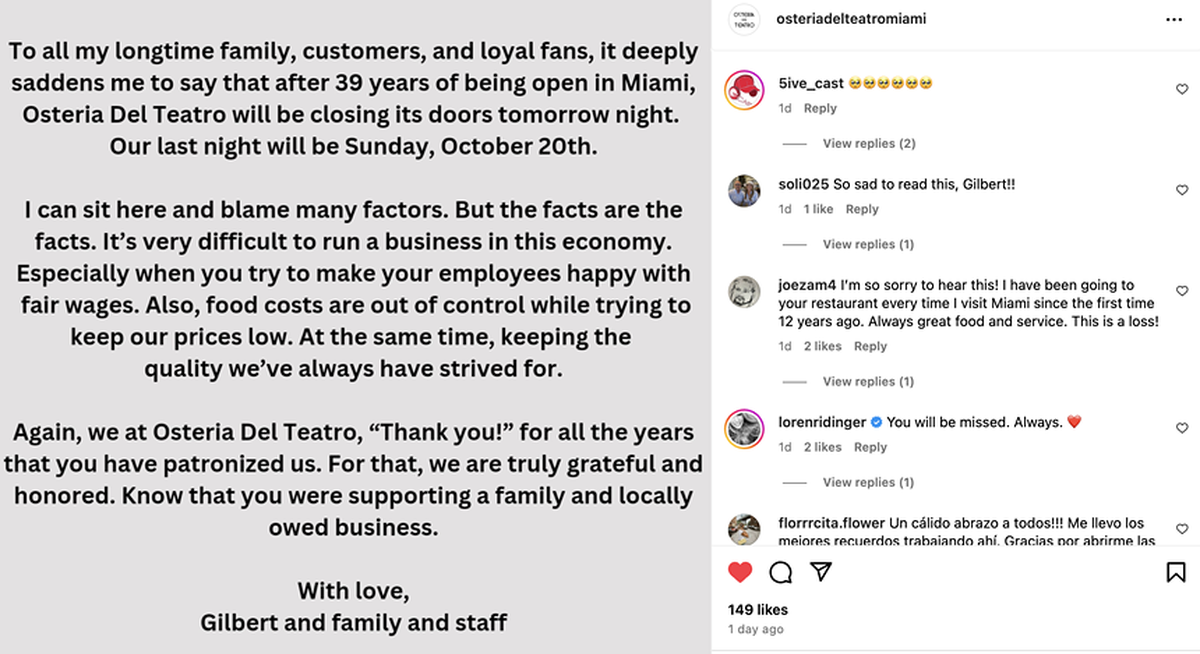View the 149 likes list
This screenshot has height=654, width=1200.
(x=758, y=609)
